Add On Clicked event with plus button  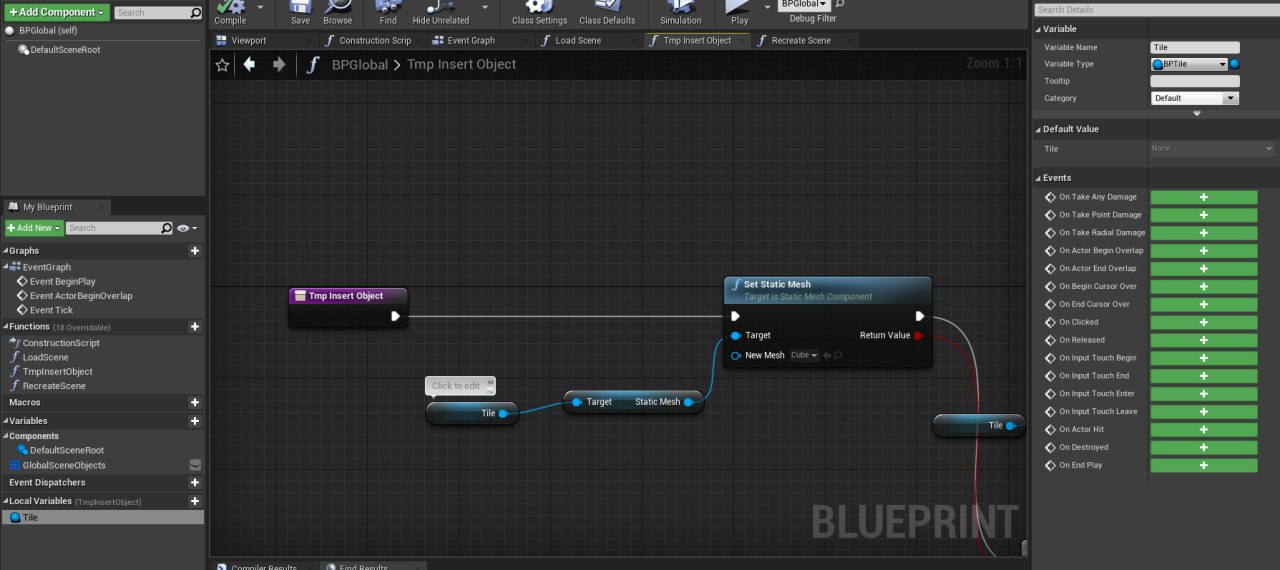pyautogui.click(x=1204, y=322)
